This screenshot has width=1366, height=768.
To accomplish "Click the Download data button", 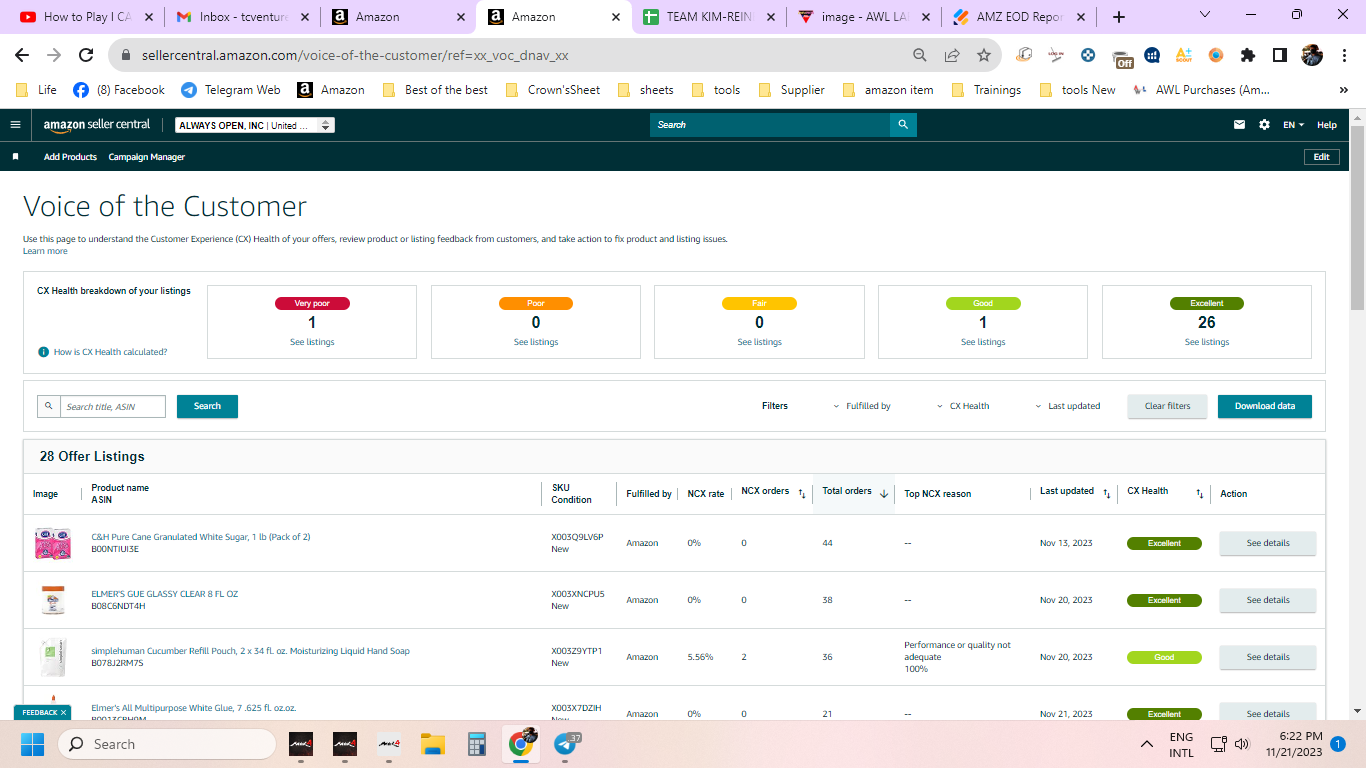I will tap(1265, 406).
